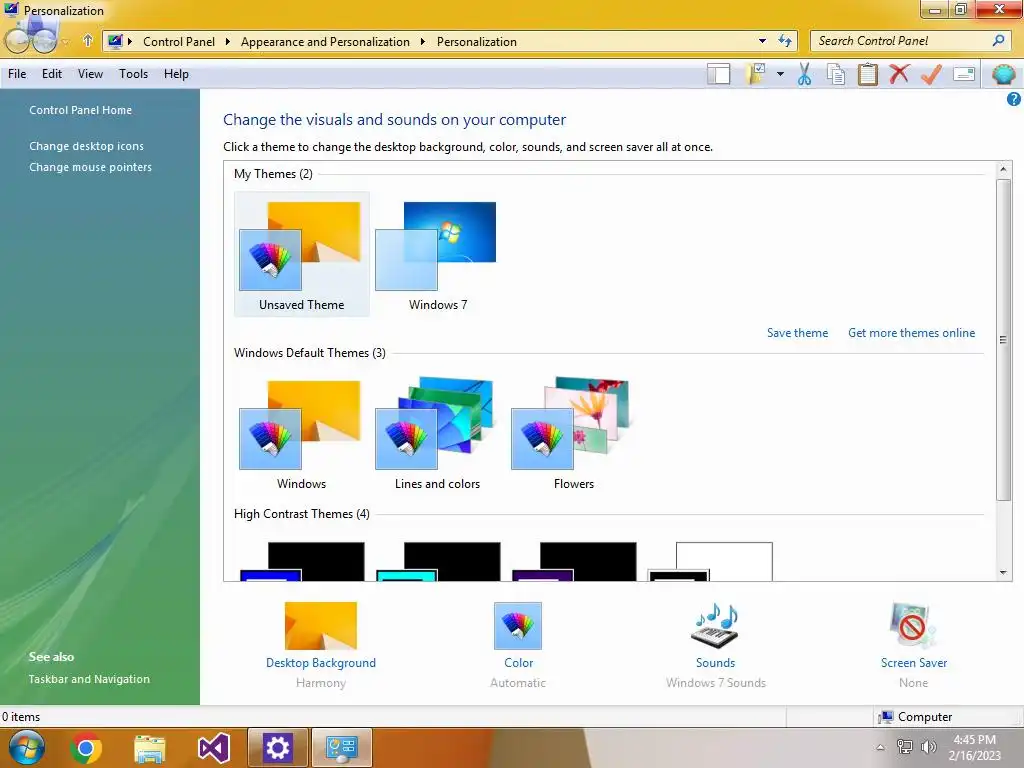Apply the Windows default theme
1024x768 pixels.
pos(301,433)
